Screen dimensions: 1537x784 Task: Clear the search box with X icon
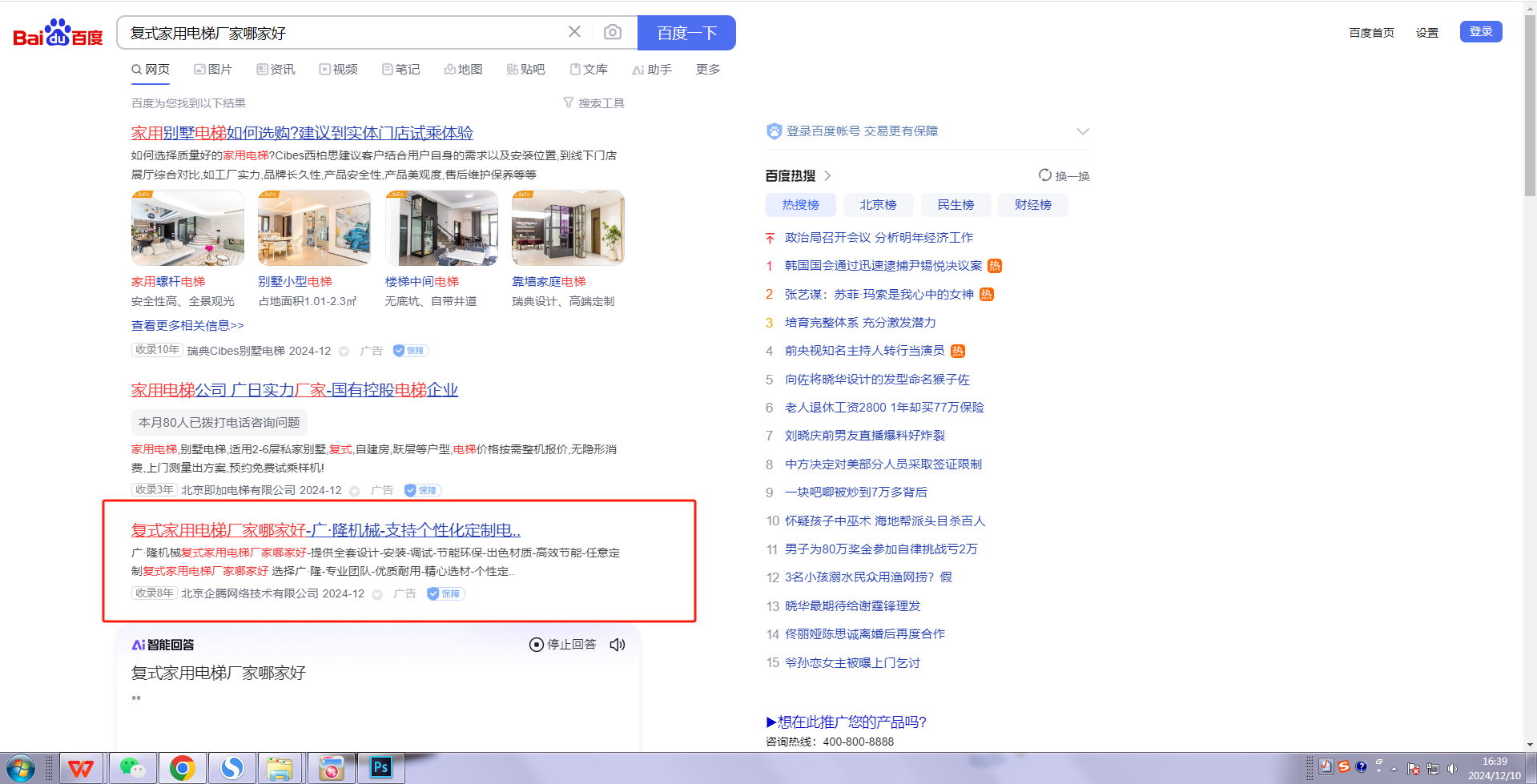574,32
